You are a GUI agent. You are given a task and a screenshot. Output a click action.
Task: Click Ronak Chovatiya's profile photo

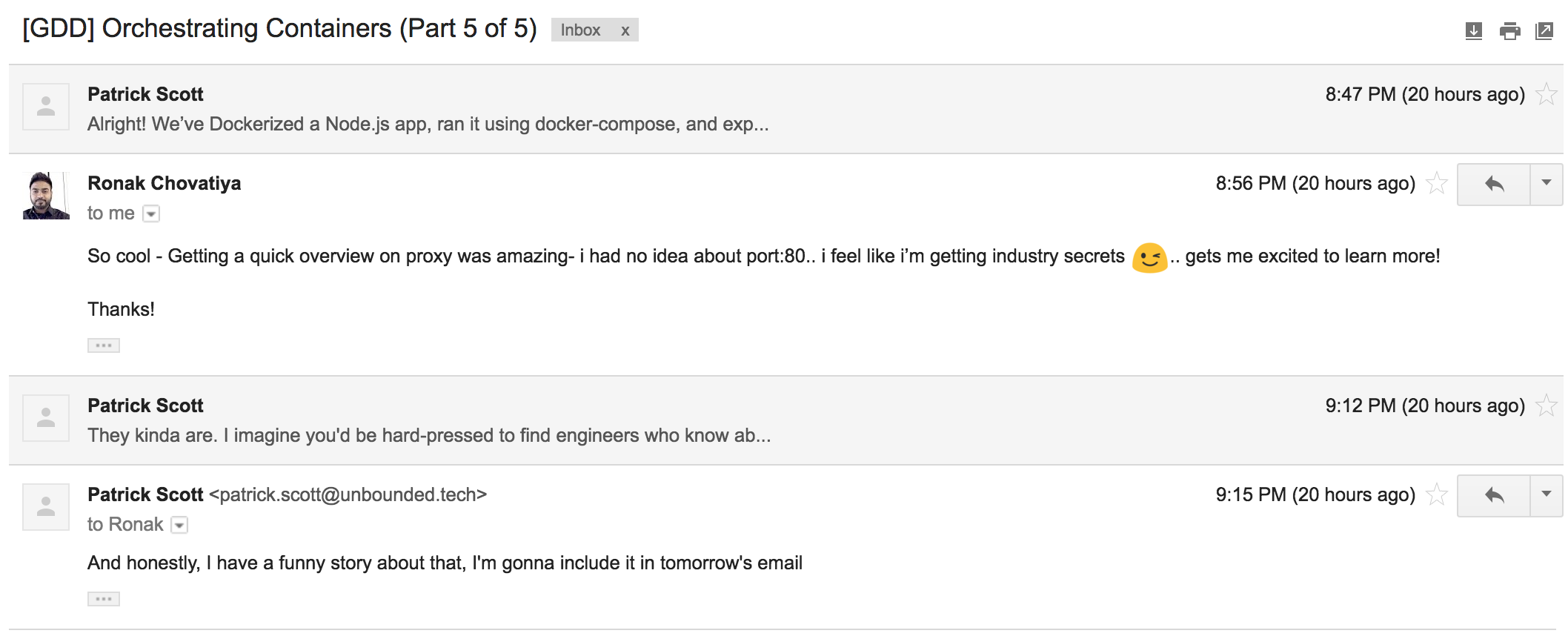point(46,196)
